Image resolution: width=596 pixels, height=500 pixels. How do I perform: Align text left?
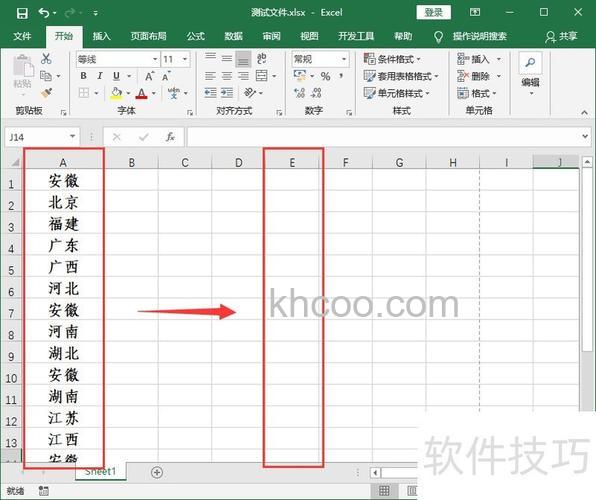click(x=210, y=76)
